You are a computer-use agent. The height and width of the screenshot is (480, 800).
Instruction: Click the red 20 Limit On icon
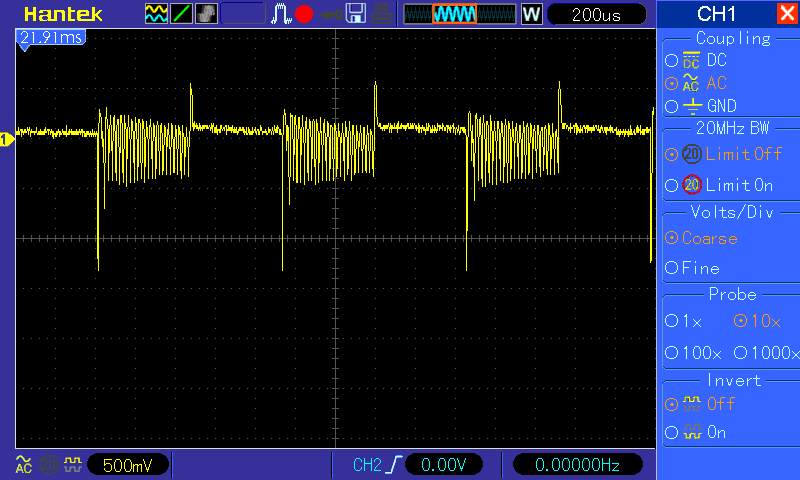point(692,185)
